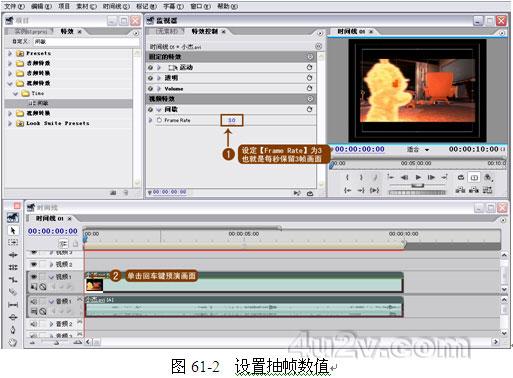Step back one frame in monitor
Screen dimensions: 513x378
point(405,177)
